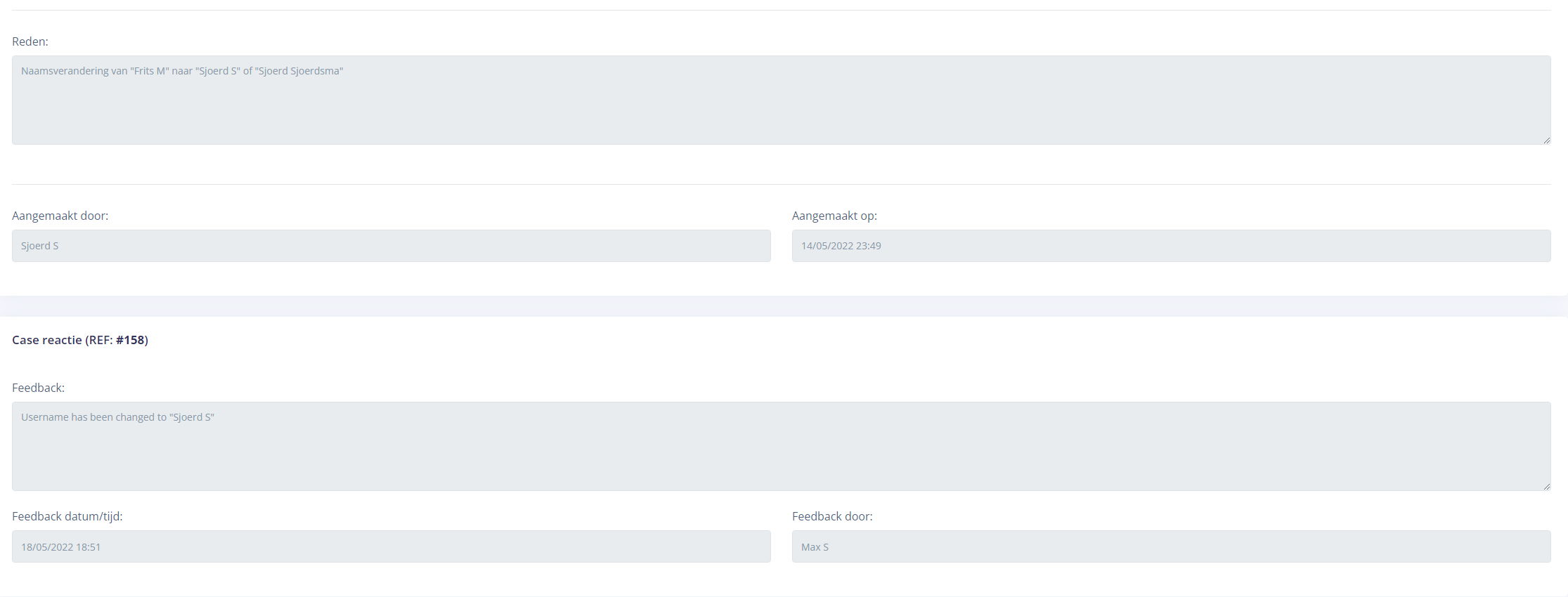The image size is (1568, 597).
Task: Select the Aangemaakt op date field
Action: coord(1171,246)
